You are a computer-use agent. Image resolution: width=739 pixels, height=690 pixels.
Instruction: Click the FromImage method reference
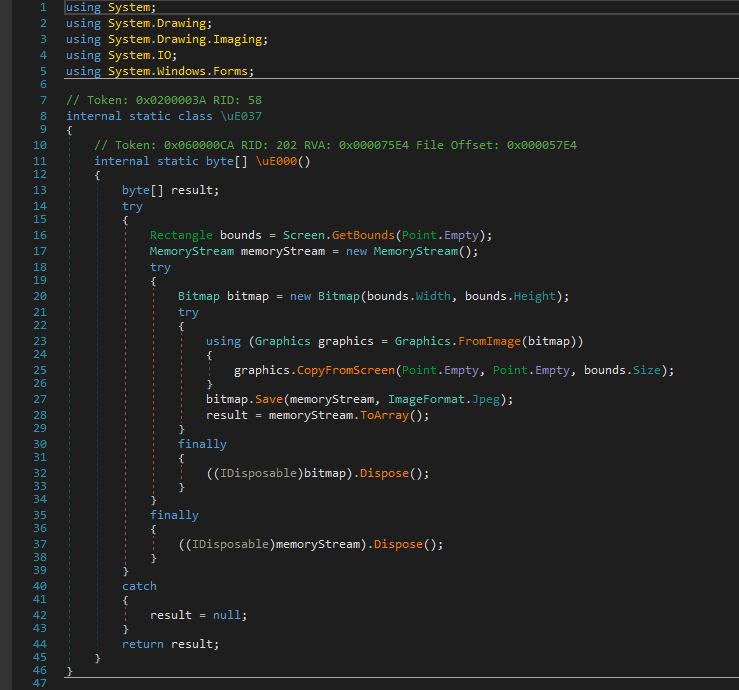[489, 341]
